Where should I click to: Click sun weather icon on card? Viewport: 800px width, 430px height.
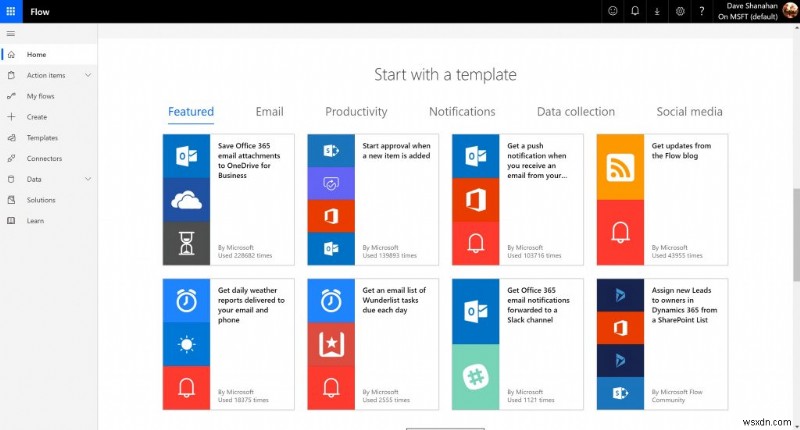pos(186,344)
